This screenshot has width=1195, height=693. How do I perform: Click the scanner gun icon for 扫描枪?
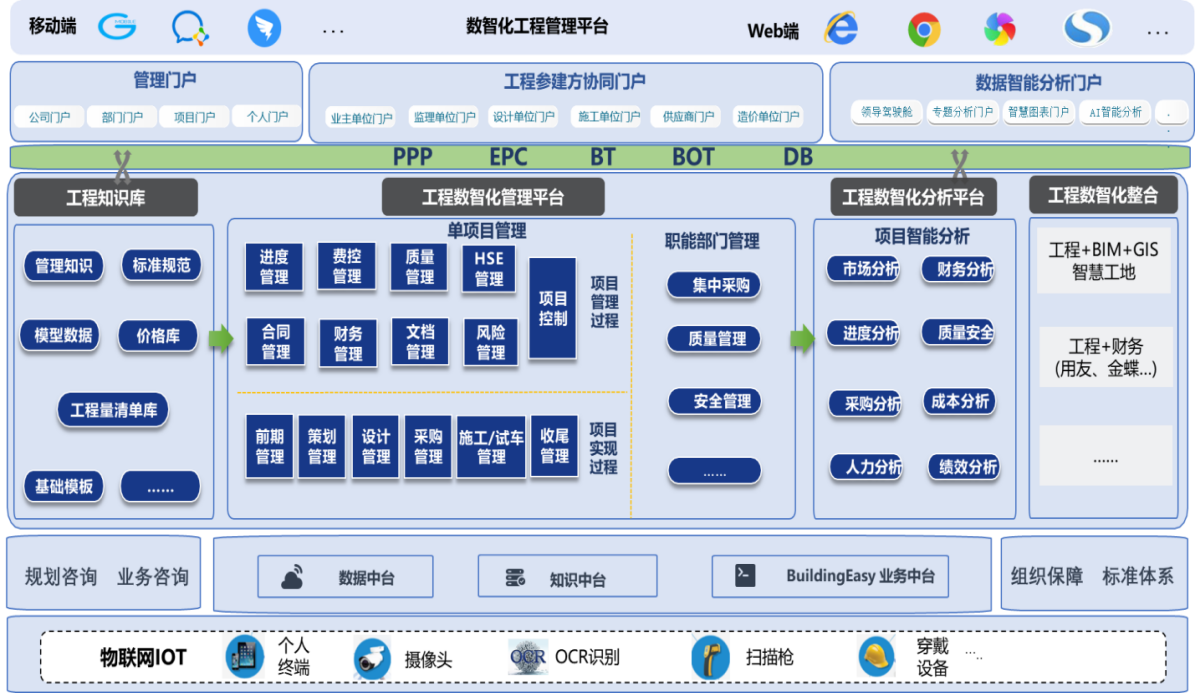(x=710, y=657)
